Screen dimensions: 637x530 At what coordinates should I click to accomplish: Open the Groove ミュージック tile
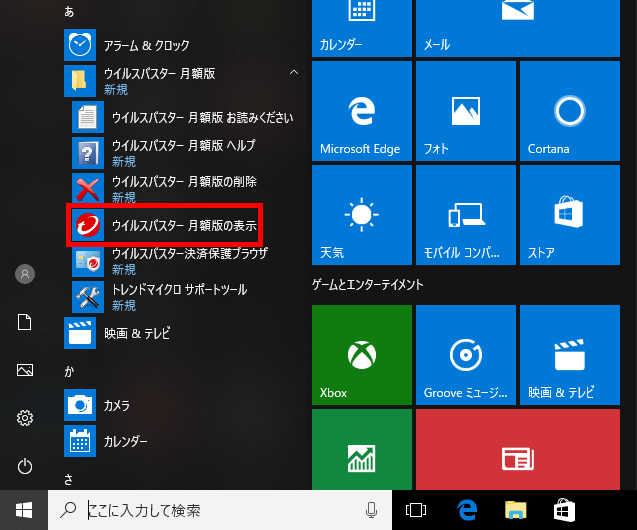(x=465, y=355)
